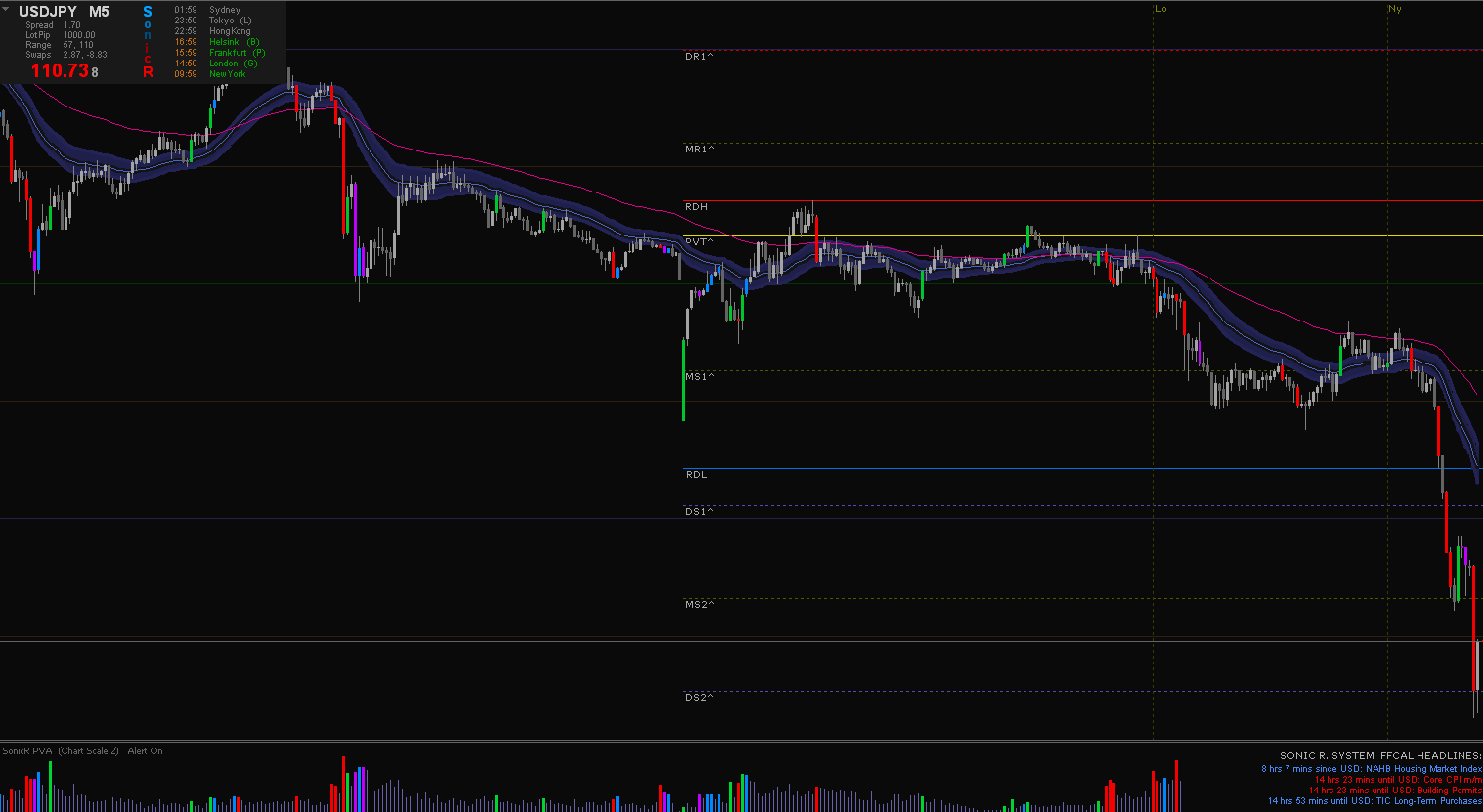Select the HongKong 22:59 session row
This screenshot has height=812, width=1483.
[x=213, y=31]
